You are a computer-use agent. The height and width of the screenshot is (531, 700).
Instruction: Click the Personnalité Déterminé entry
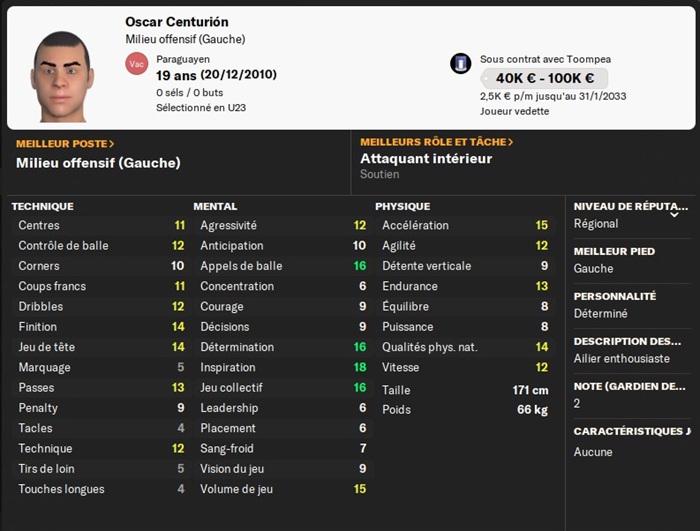tap(601, 313)
